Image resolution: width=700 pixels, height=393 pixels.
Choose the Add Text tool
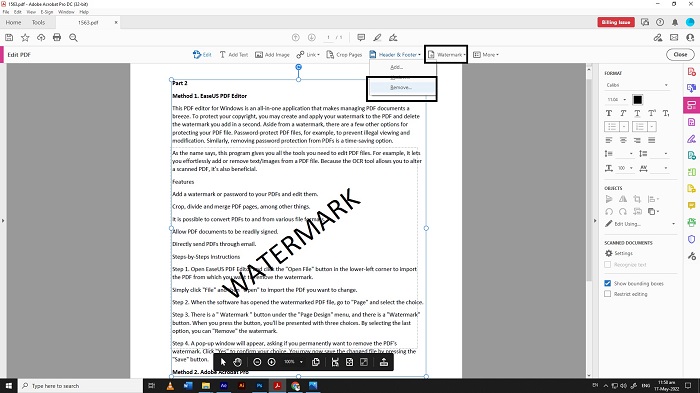coord(233,54)
